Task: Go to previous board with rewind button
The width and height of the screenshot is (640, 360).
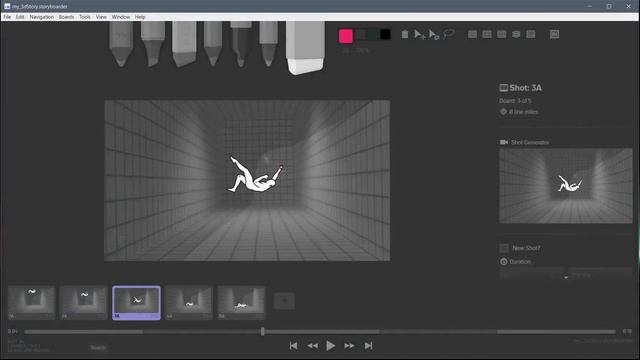Action: (312, 346)
